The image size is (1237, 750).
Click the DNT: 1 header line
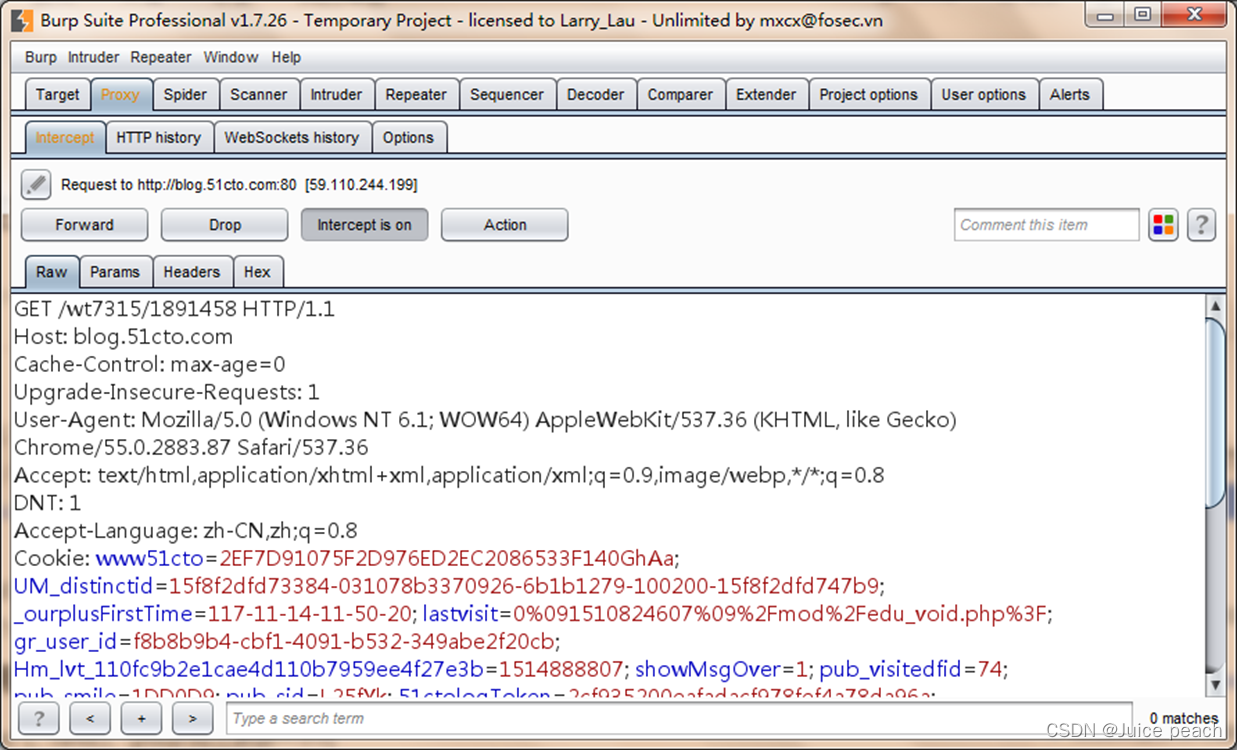pos(47,503)
